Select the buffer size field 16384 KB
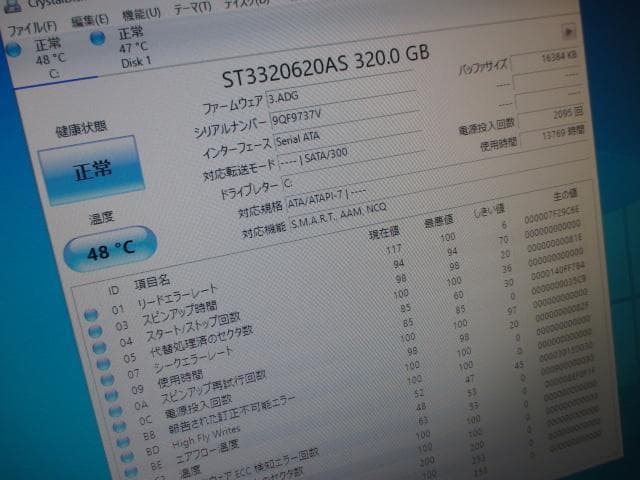This screenshot has height=480, width=640. tap(544, 59)
